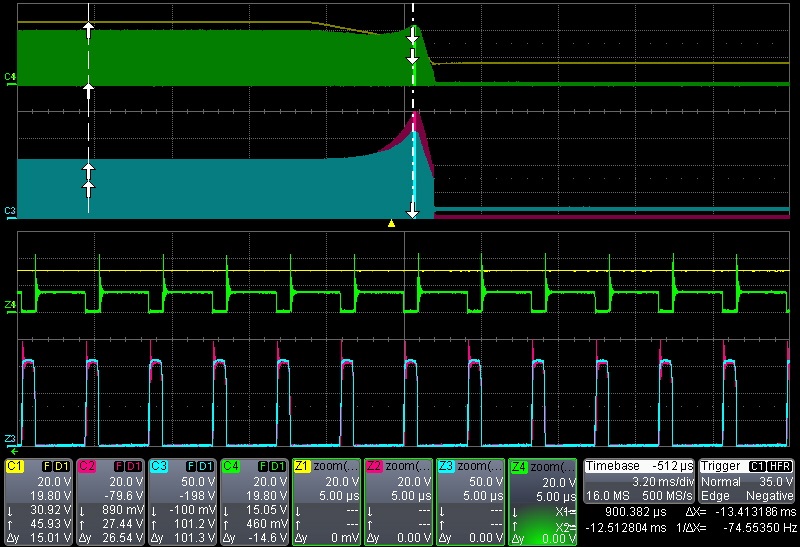
Task: Click the C3 vertical scale 50.0 V
Action: (x=198, y=481)
